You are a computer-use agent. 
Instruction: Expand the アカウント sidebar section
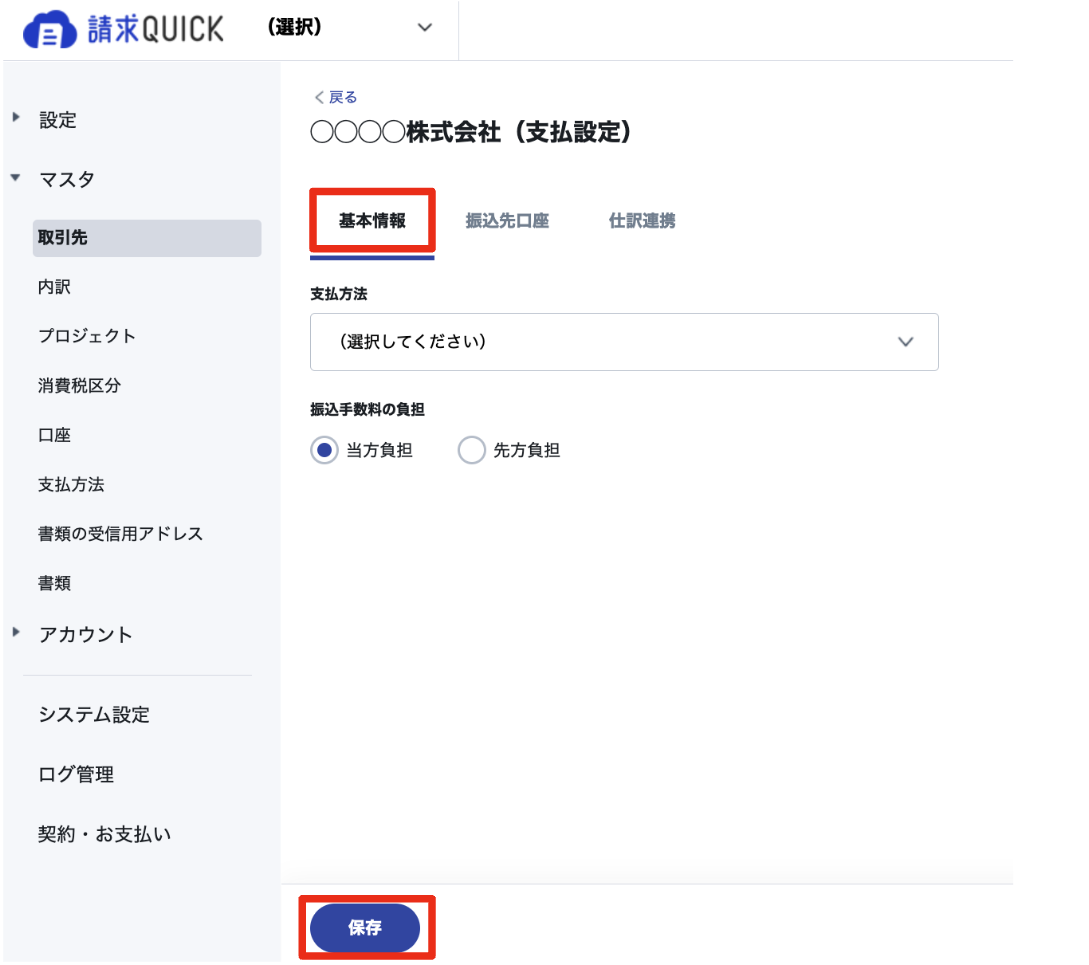[85, 634]
